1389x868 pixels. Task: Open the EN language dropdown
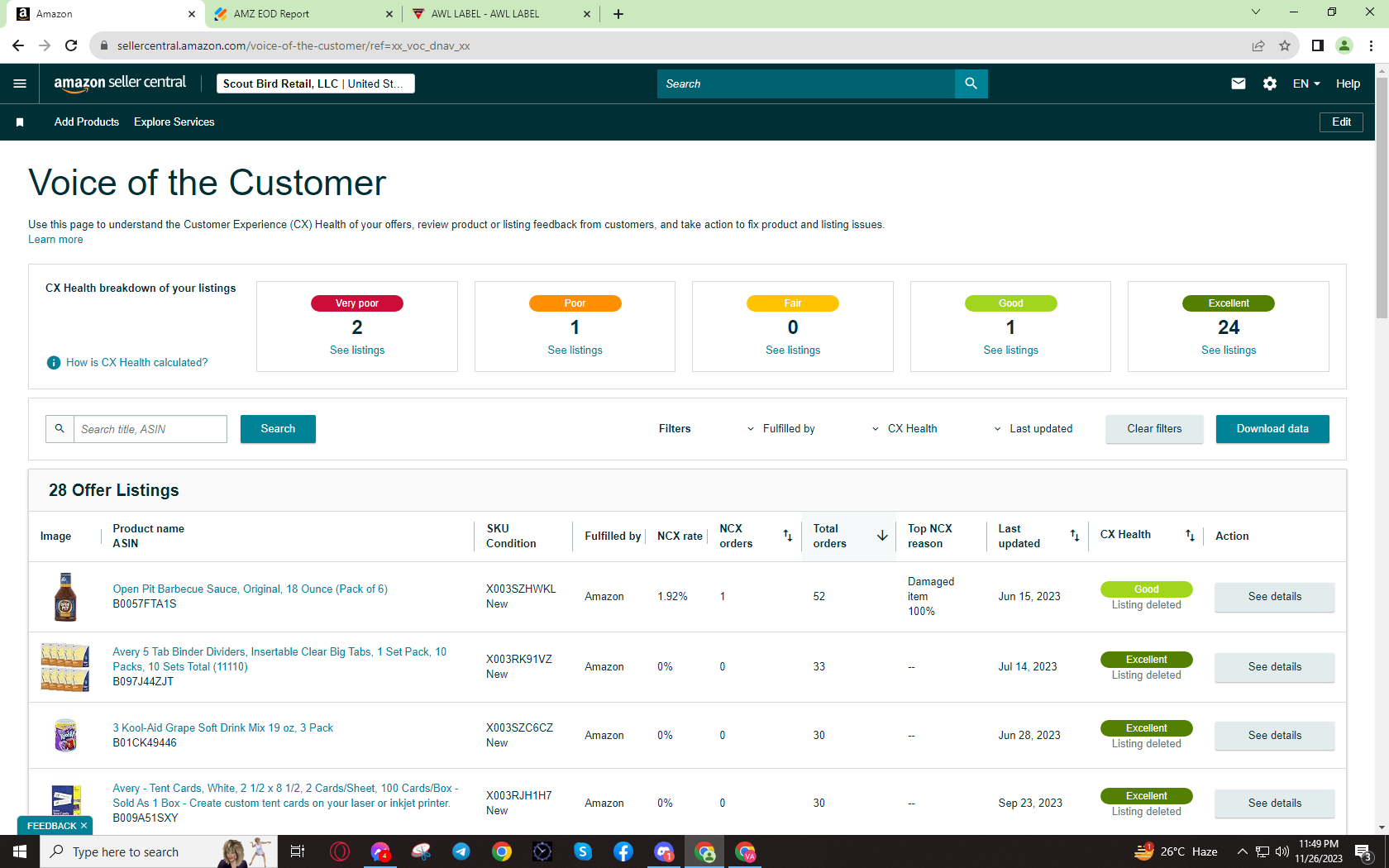pos(1306,83)
